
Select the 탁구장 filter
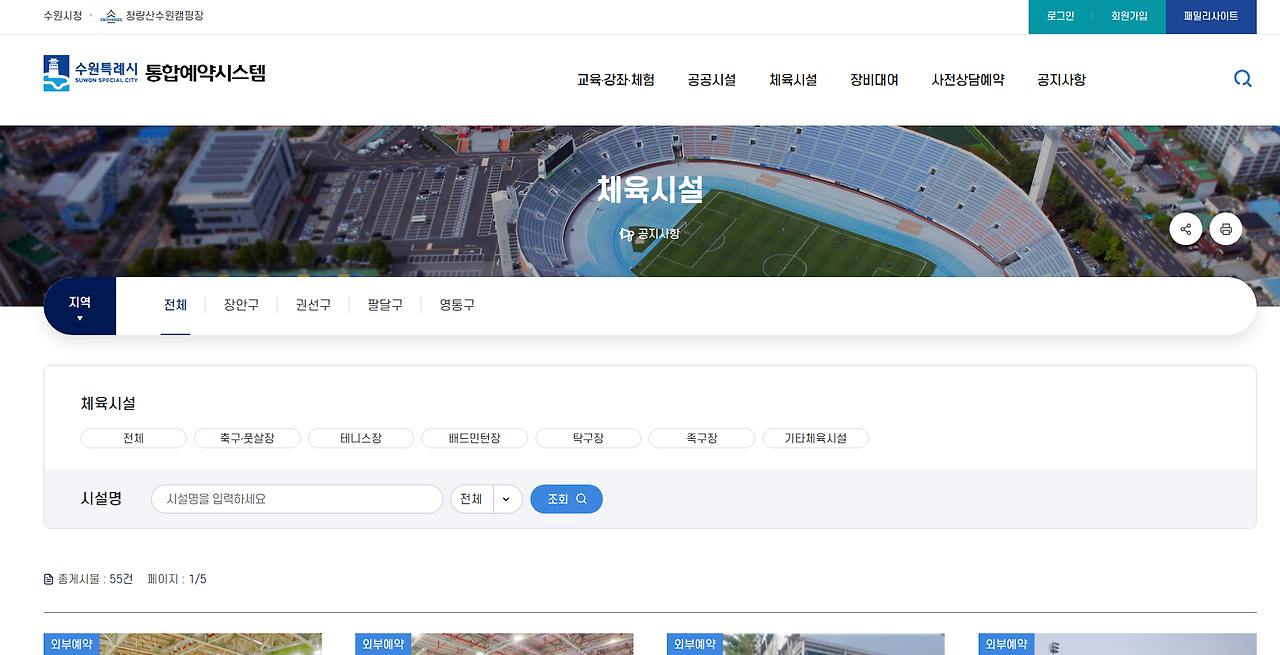[588, 438]
